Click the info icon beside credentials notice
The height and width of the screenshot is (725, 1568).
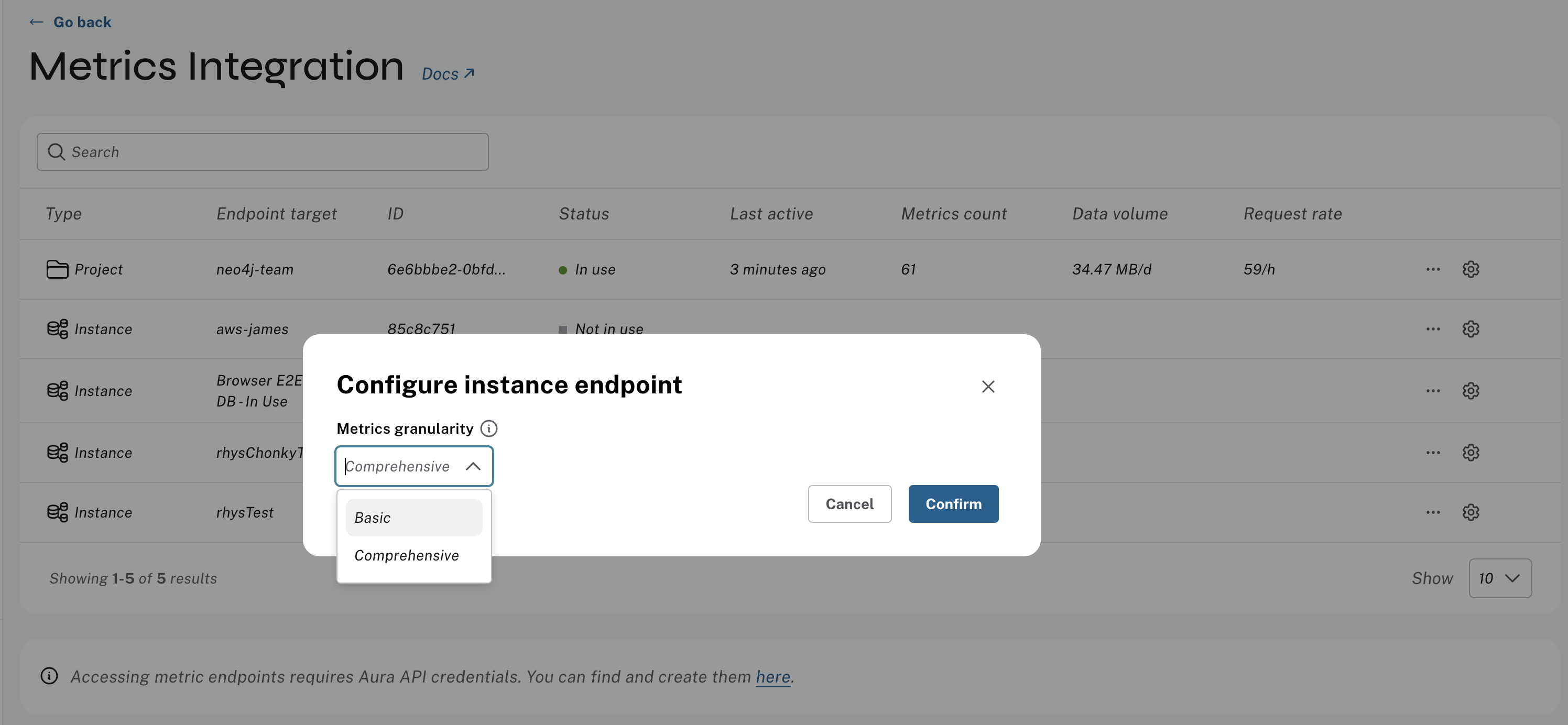49,676
